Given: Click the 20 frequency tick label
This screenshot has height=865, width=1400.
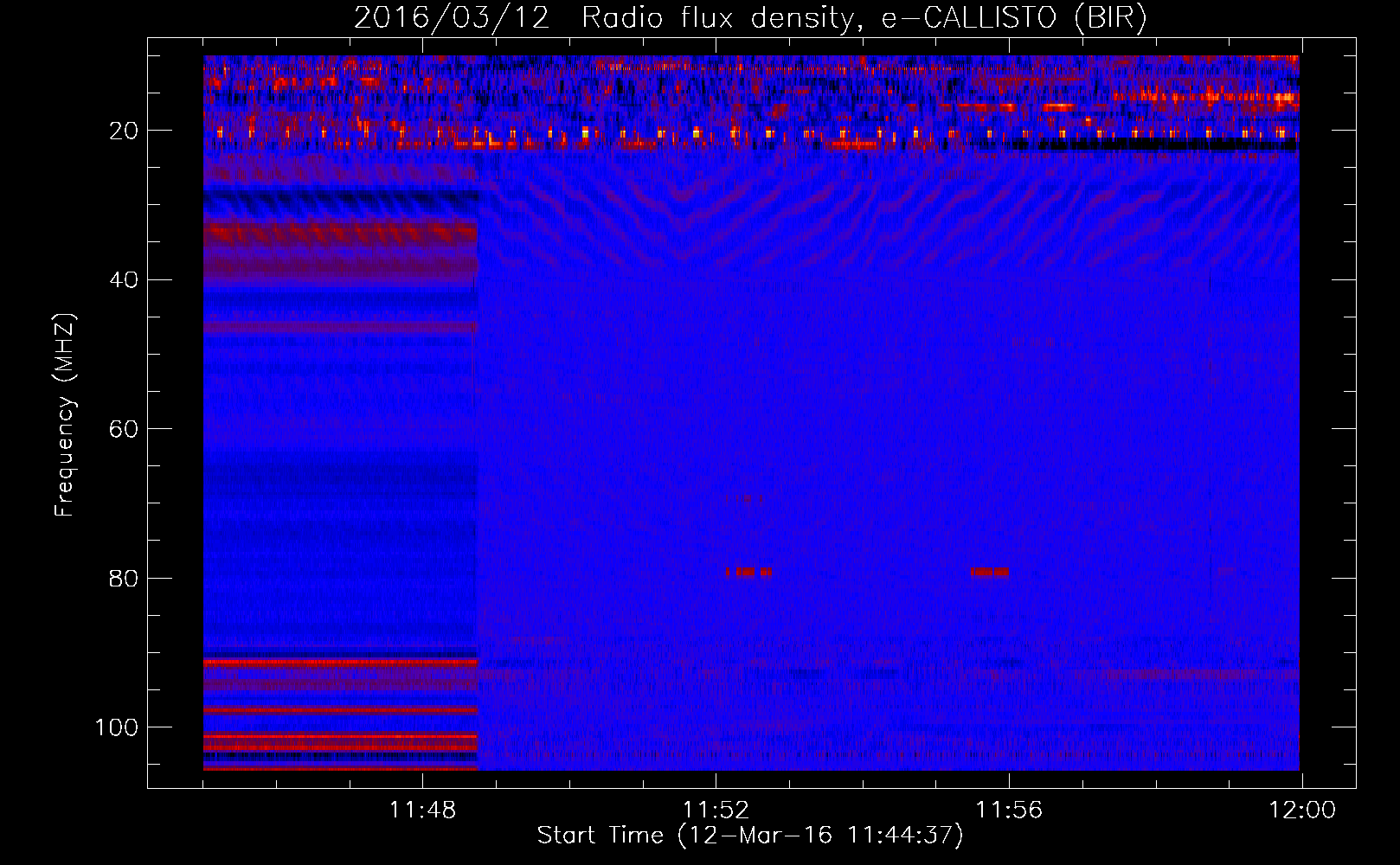Looking at the screenshot, I should [x=124, y=131].
